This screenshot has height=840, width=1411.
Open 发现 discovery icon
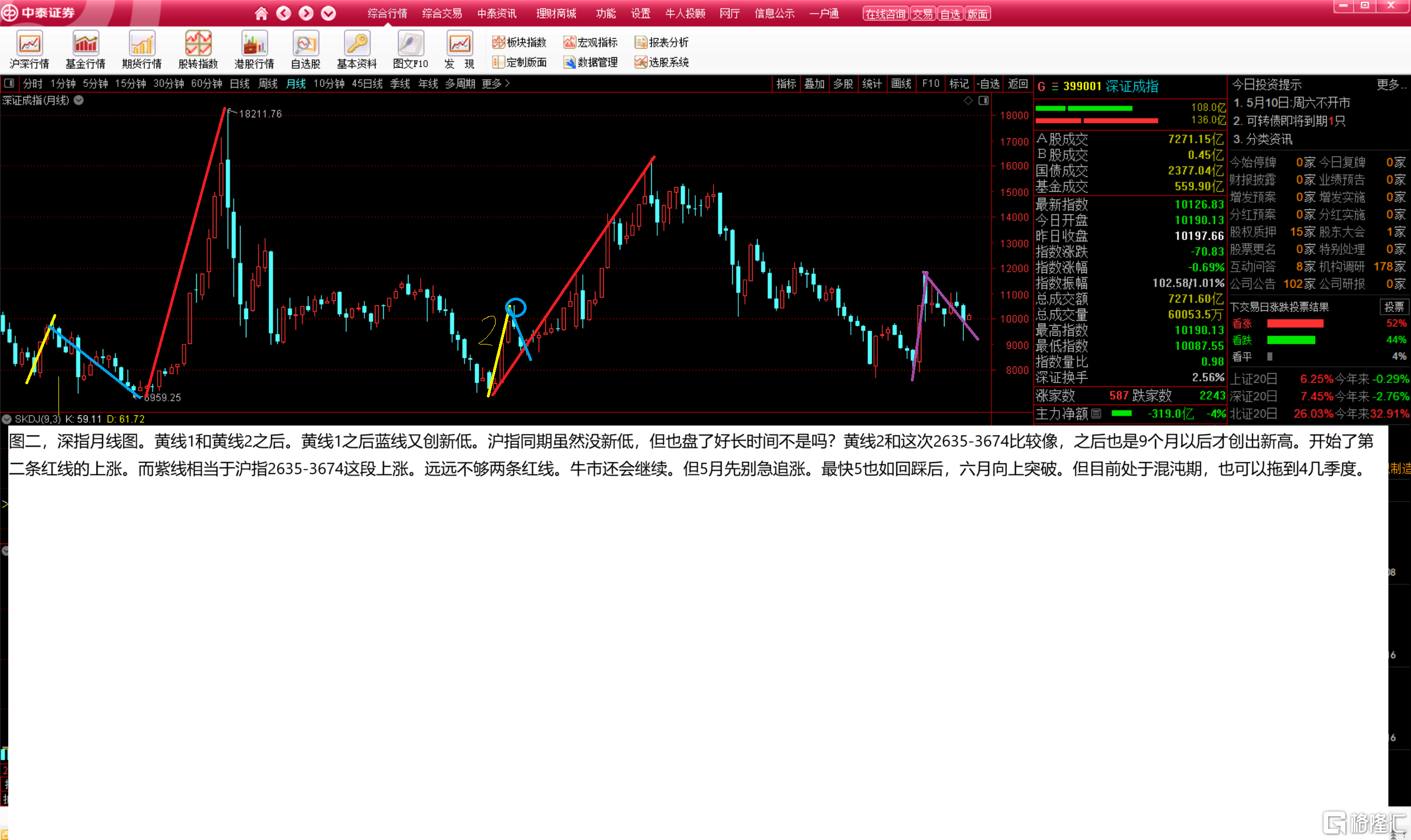click(459, 50)
